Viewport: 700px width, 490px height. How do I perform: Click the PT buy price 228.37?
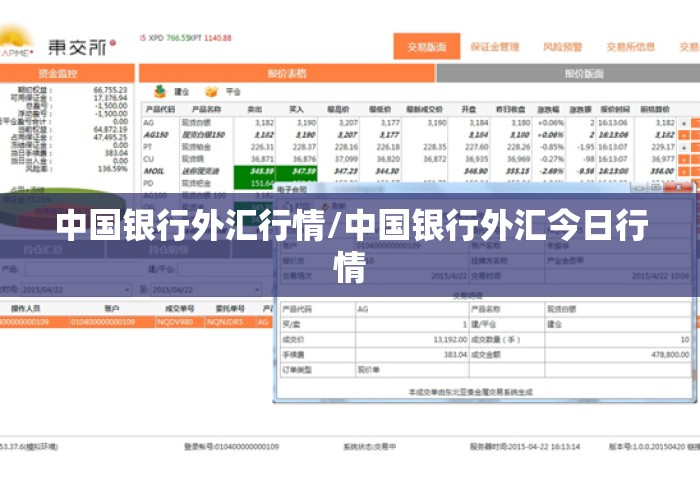pyautogui.click(x=304, y=147)
